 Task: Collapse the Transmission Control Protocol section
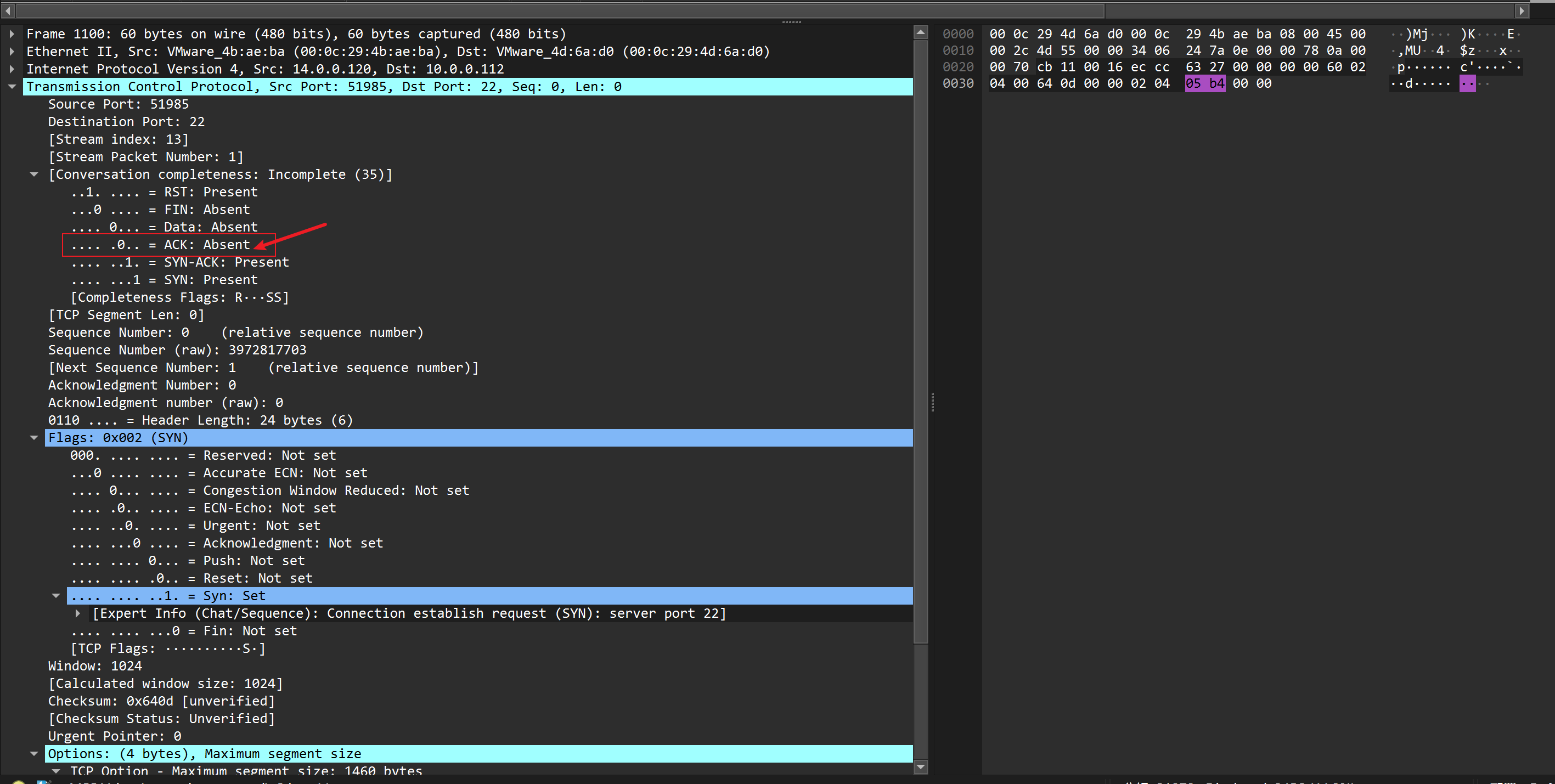[x=12, y=87]
